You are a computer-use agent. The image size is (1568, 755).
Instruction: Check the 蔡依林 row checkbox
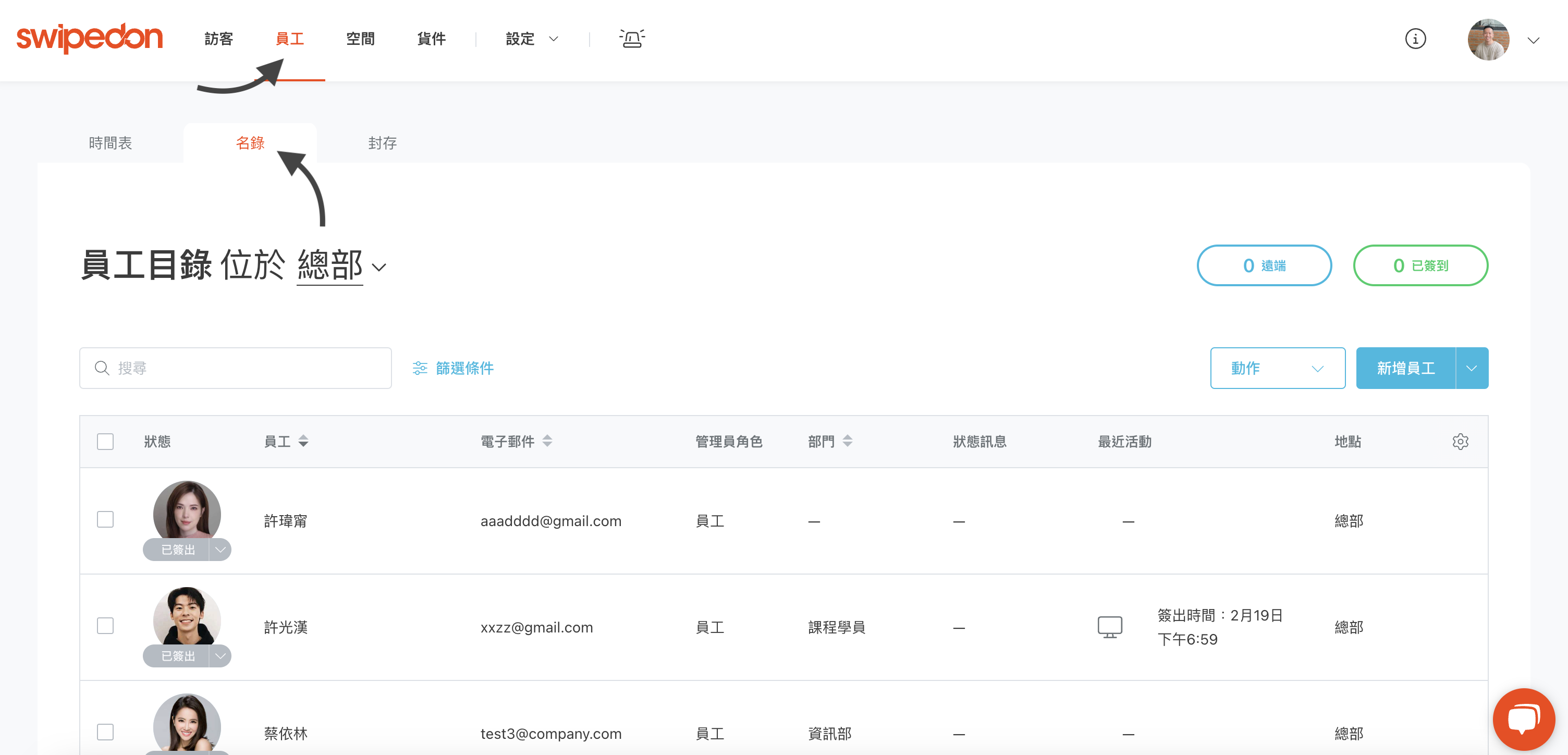pos(105,732)
